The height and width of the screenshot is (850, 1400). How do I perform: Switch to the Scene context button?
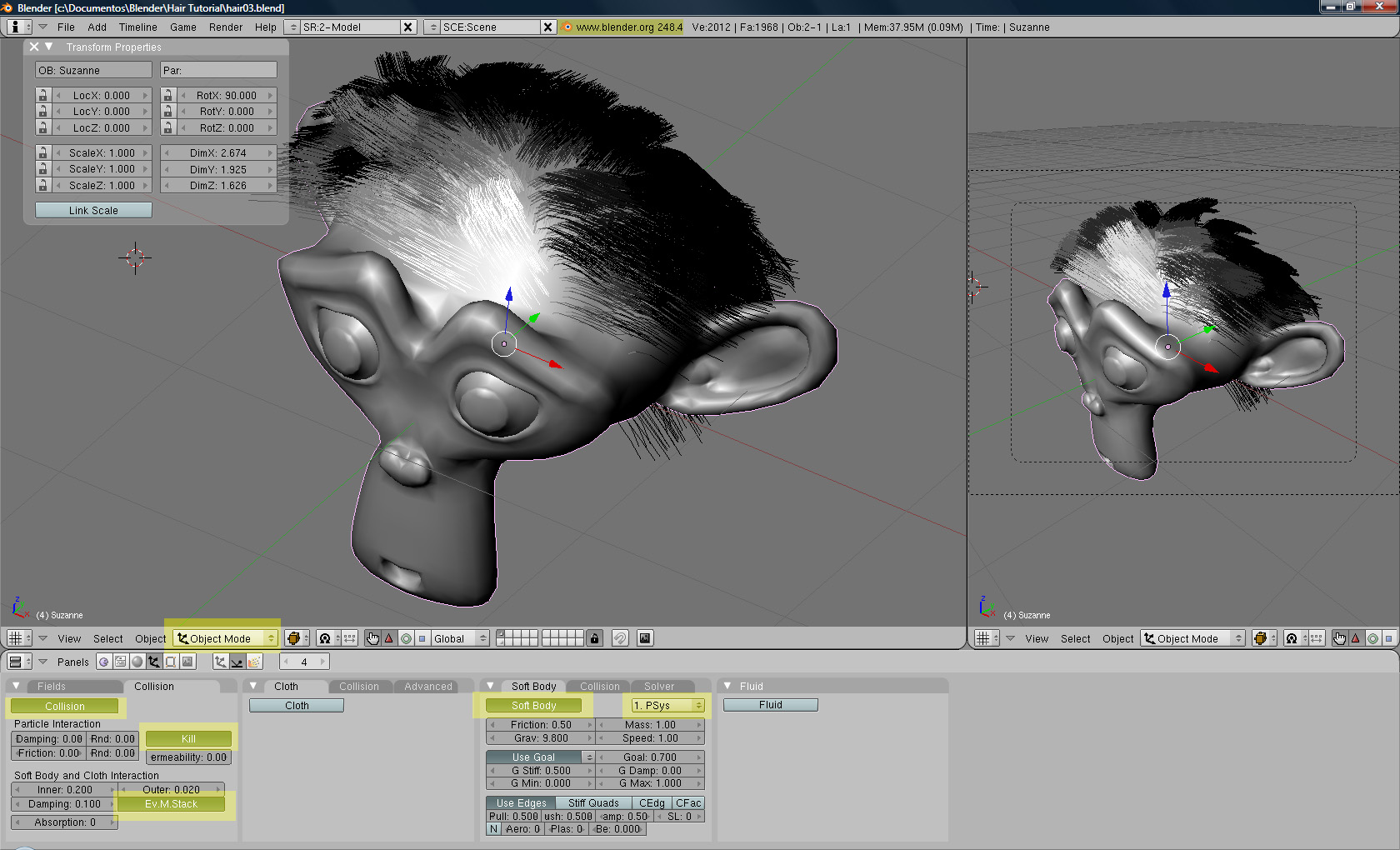[187, 662]
